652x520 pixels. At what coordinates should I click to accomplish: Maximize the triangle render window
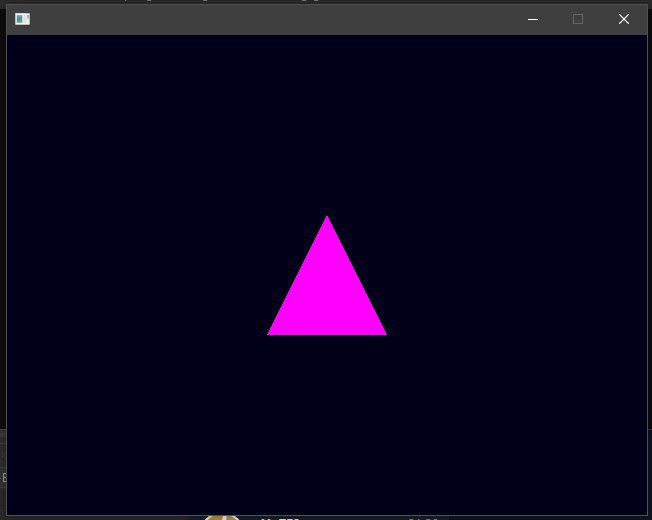(x=578, y=19)
